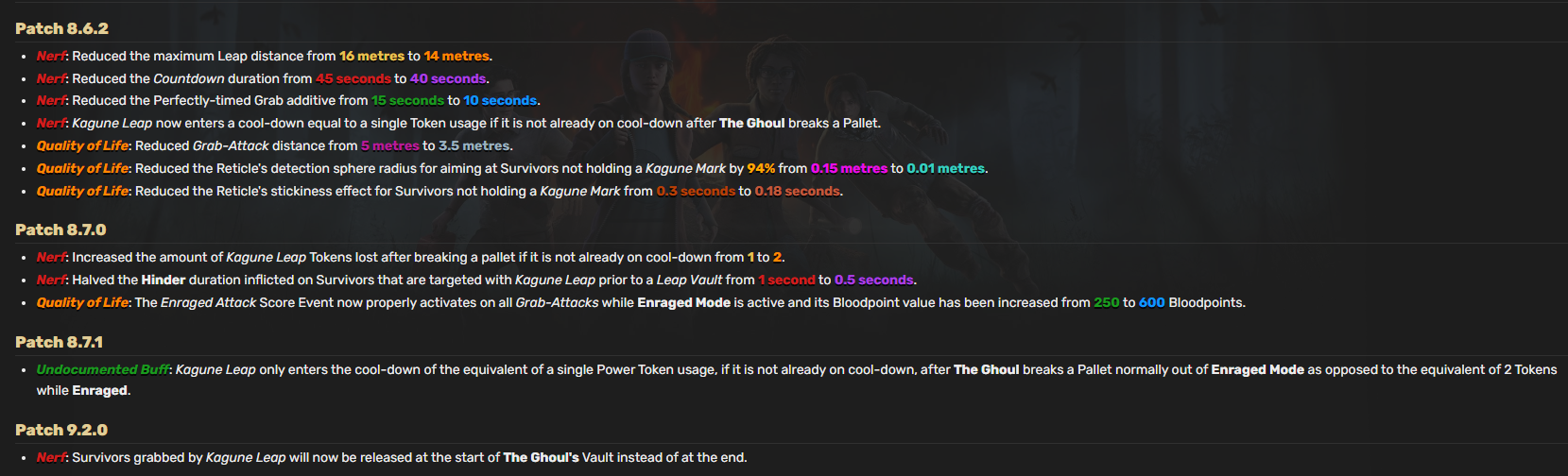Viewport: 1568px width, 476px height.
Task: Click the '0.3 seconds' stickiness value
Action: [696, 191]
